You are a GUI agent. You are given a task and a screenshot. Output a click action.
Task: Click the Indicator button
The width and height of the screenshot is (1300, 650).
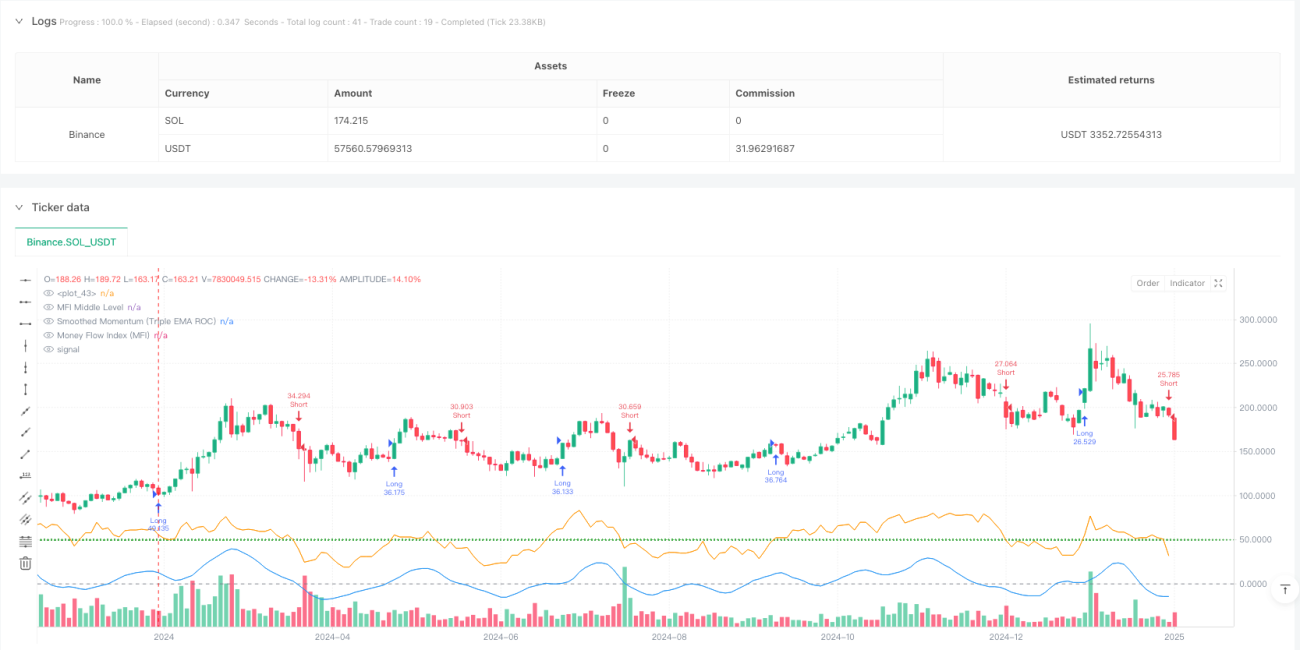[1187, 283]
